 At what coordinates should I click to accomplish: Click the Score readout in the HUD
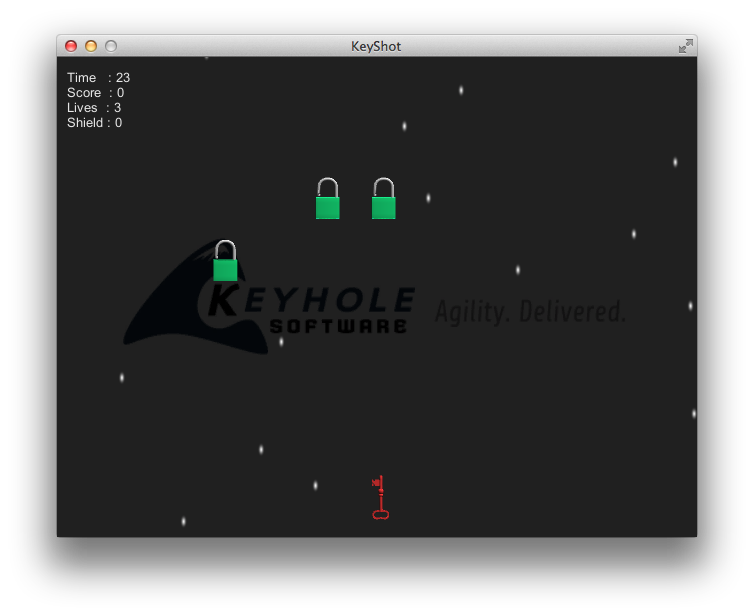[95, 93]
